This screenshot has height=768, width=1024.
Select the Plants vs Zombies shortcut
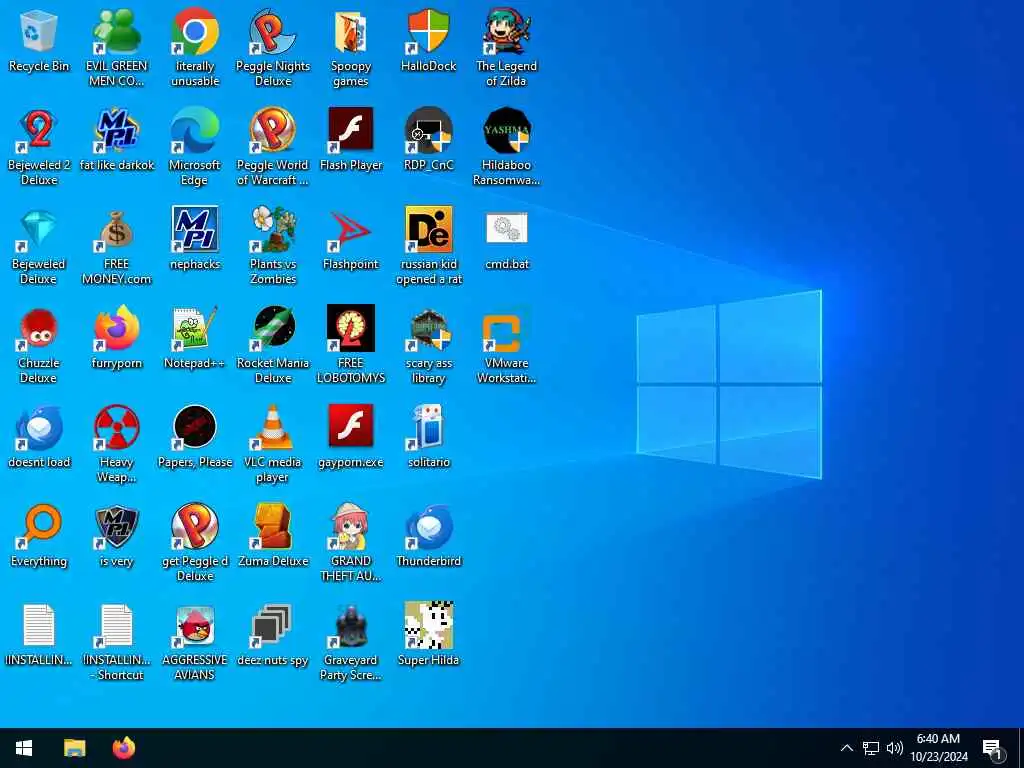coord(273,230)
